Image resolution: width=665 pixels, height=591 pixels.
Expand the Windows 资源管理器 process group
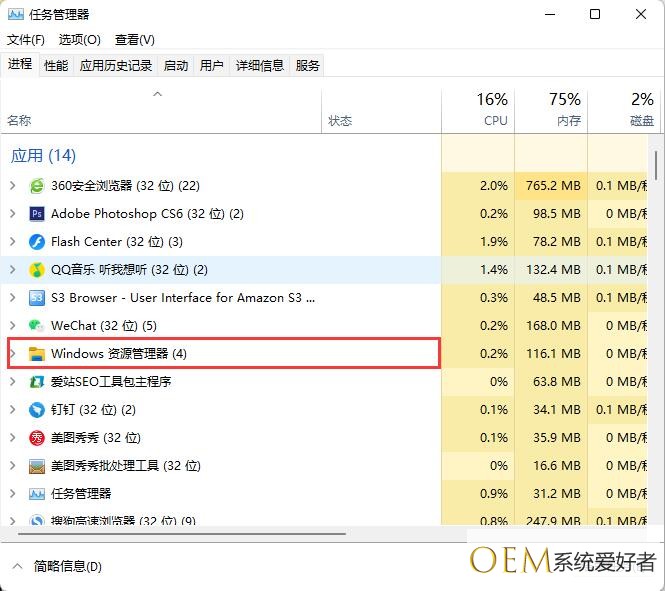(12, 354)
